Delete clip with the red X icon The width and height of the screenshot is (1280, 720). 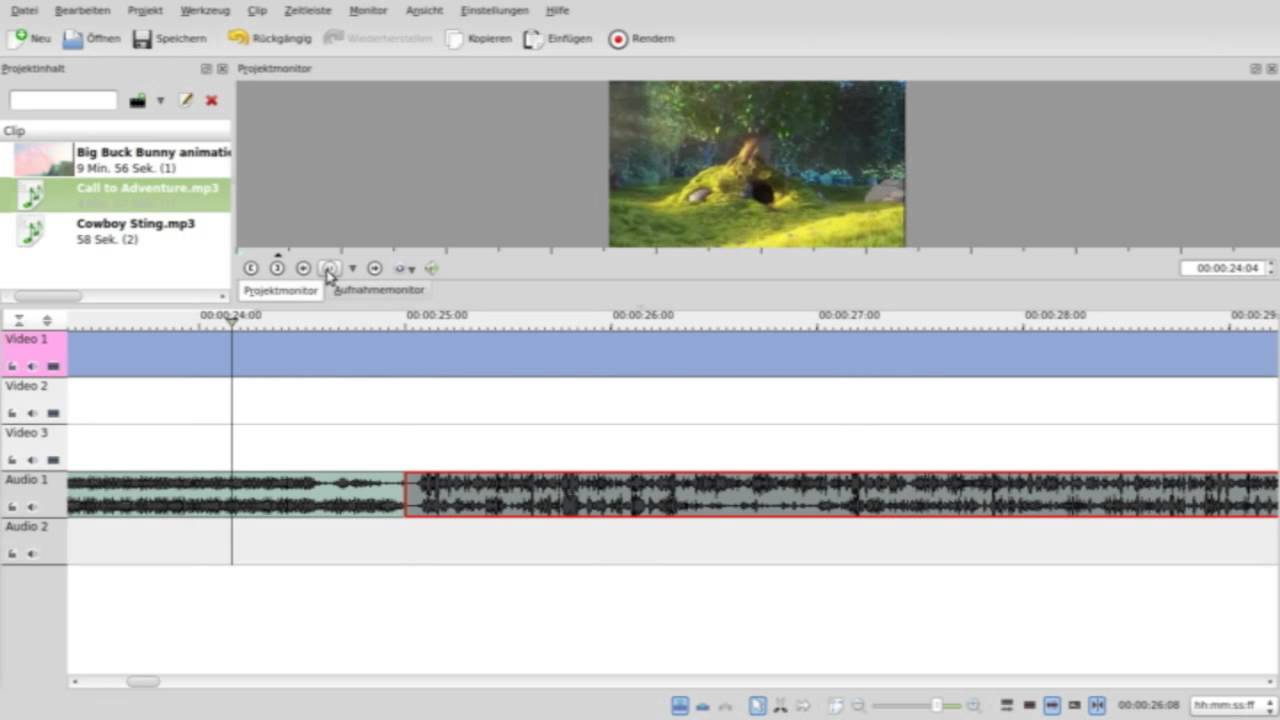(211, 100)
